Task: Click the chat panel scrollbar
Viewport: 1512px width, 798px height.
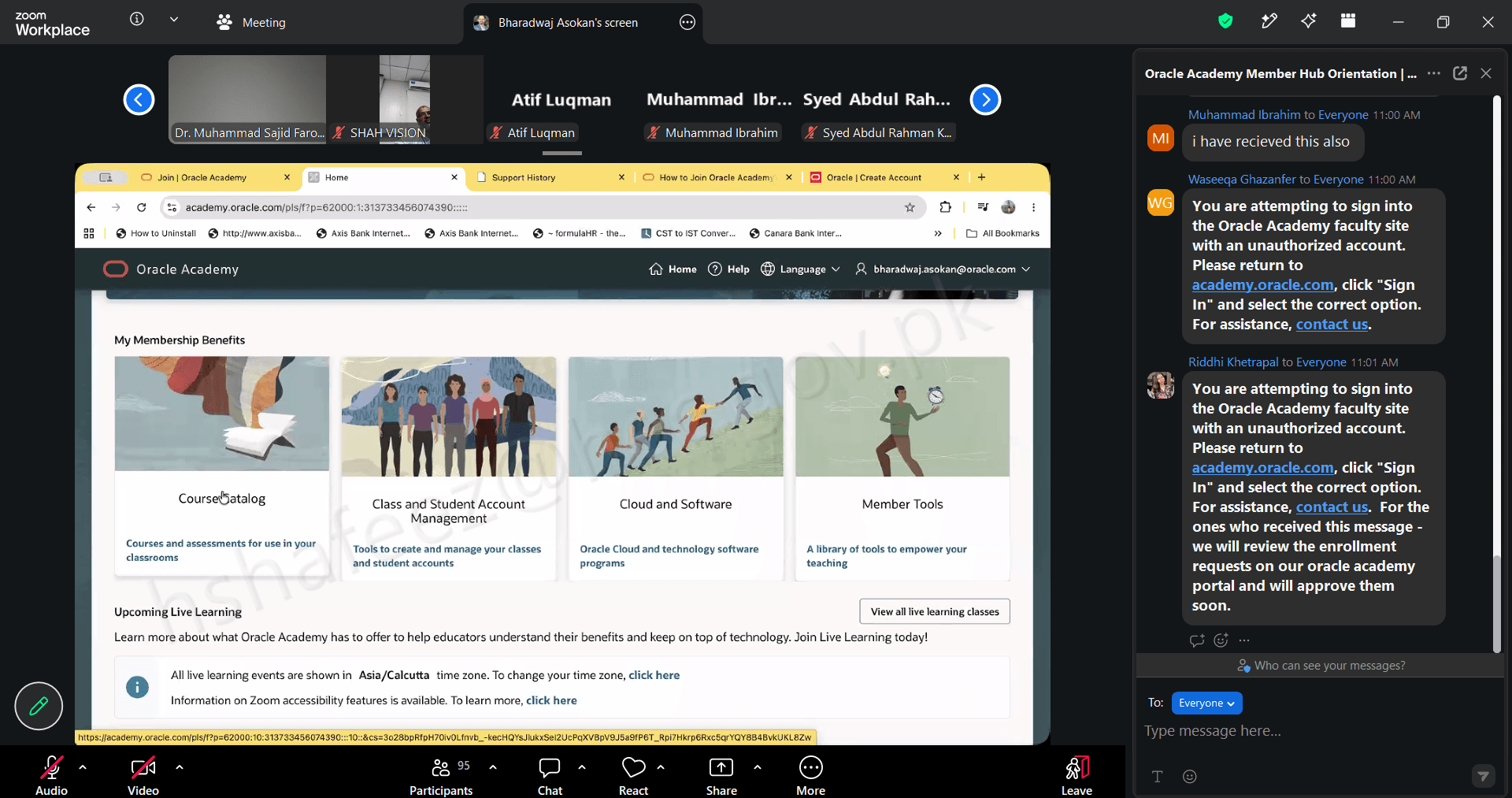Action: [1497, 604]
